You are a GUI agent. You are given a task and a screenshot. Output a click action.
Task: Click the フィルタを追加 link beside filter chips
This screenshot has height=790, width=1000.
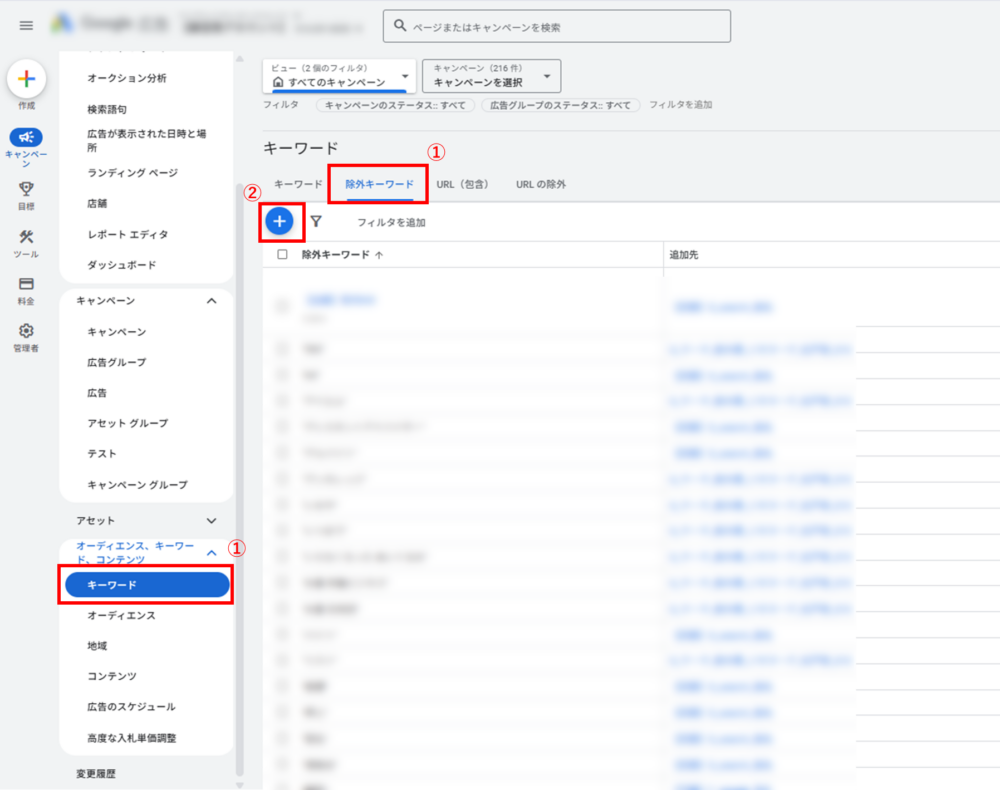tap(680, 105)
